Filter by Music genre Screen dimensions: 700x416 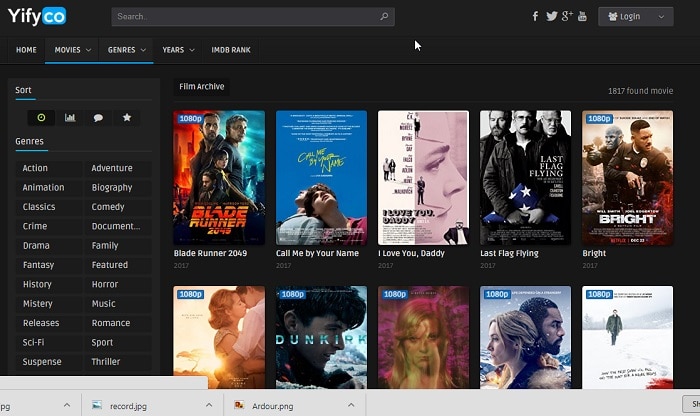tap(118, 304)
